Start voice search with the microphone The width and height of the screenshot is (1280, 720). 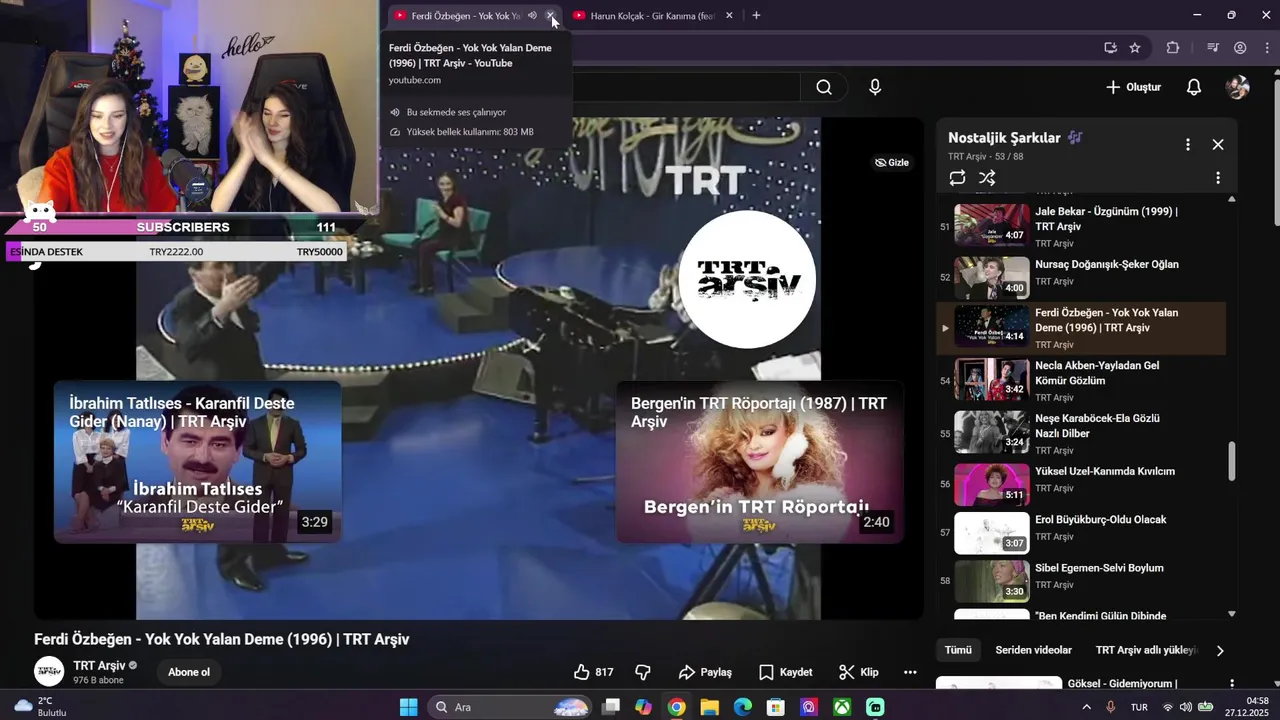[875, 87]
